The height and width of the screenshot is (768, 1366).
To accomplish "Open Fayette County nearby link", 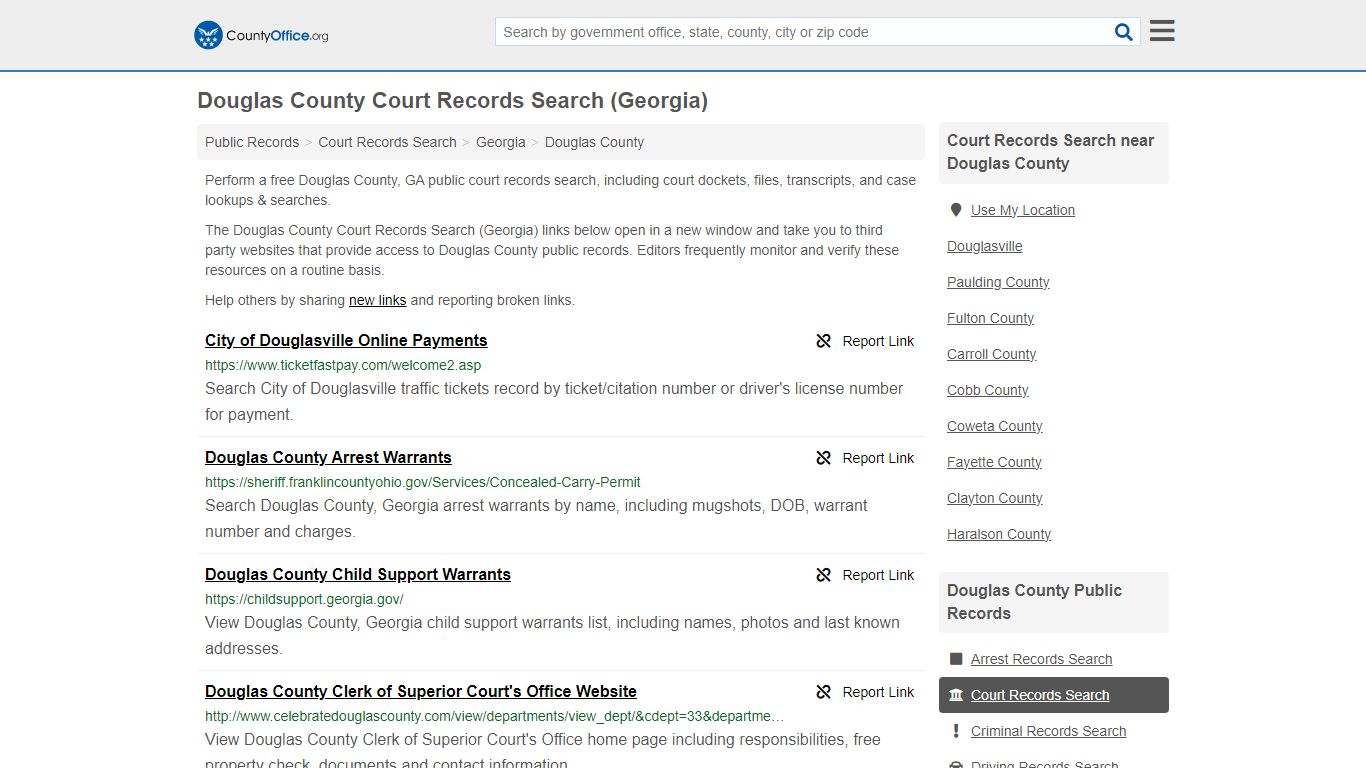I will tap(994, 462).
